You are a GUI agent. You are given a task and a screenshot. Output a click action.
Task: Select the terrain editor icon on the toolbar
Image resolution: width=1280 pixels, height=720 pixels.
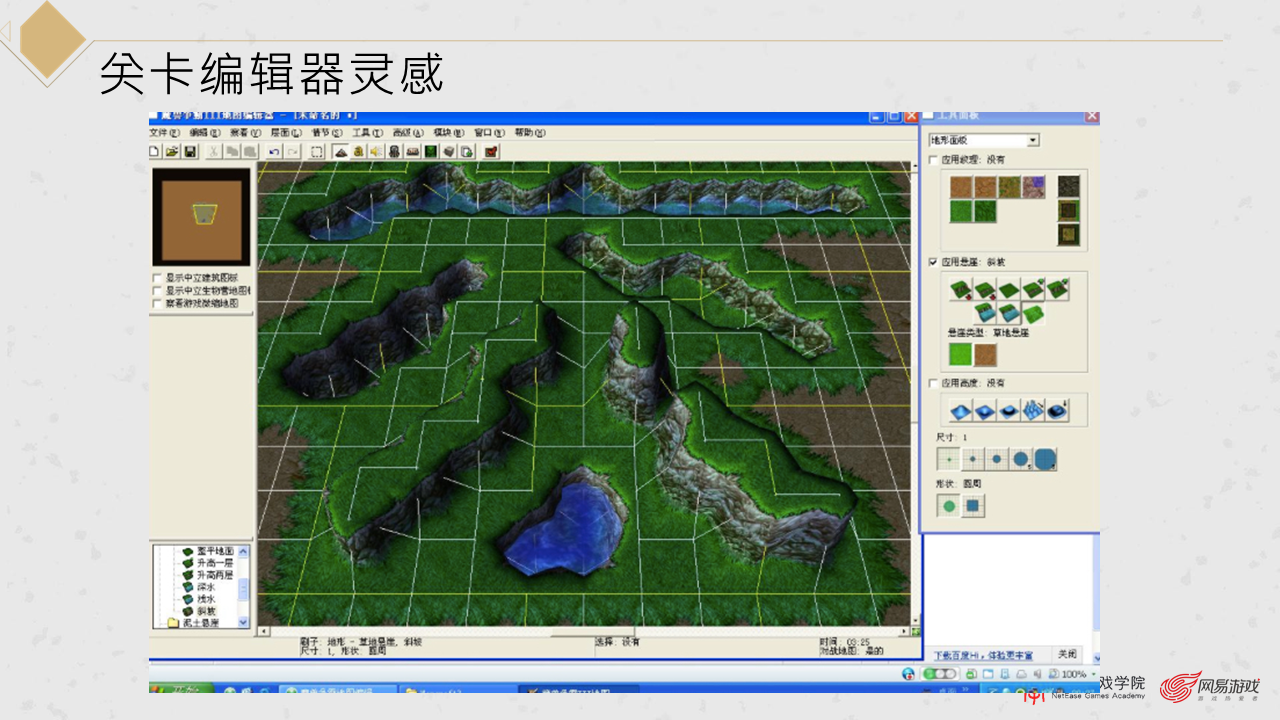[x=340, y=150]
